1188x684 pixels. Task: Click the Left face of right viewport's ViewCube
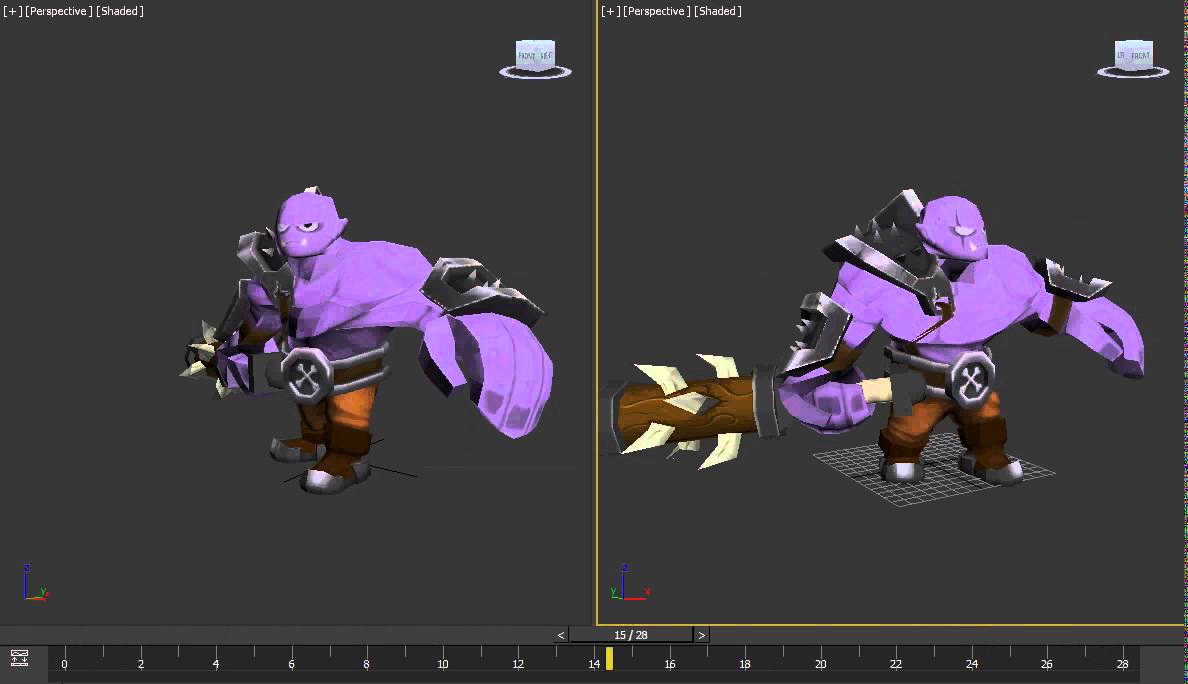click(1121, 55)
